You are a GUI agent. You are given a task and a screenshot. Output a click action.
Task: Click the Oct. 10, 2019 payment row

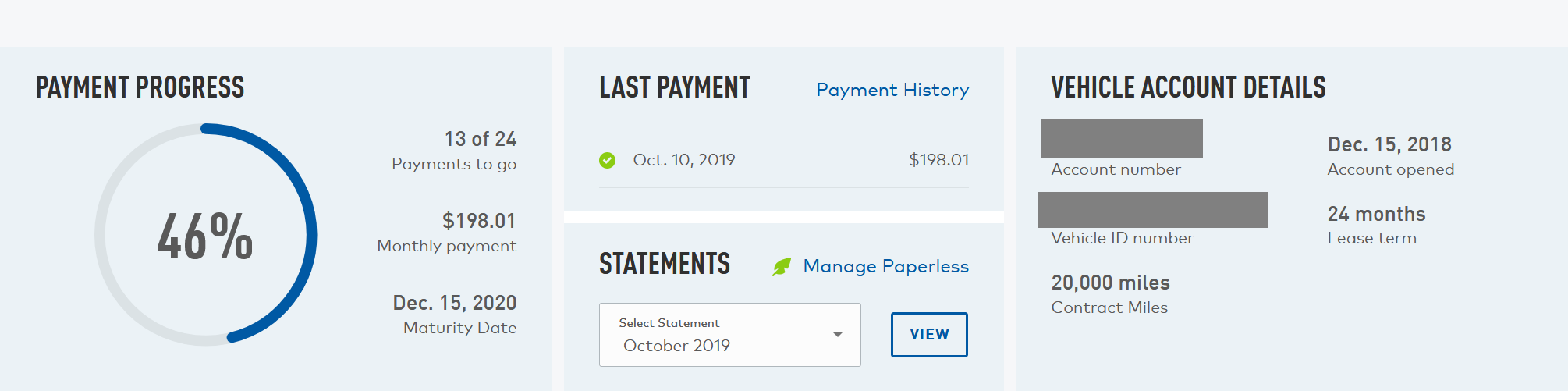pyautogui.click(x=784, y=160)
